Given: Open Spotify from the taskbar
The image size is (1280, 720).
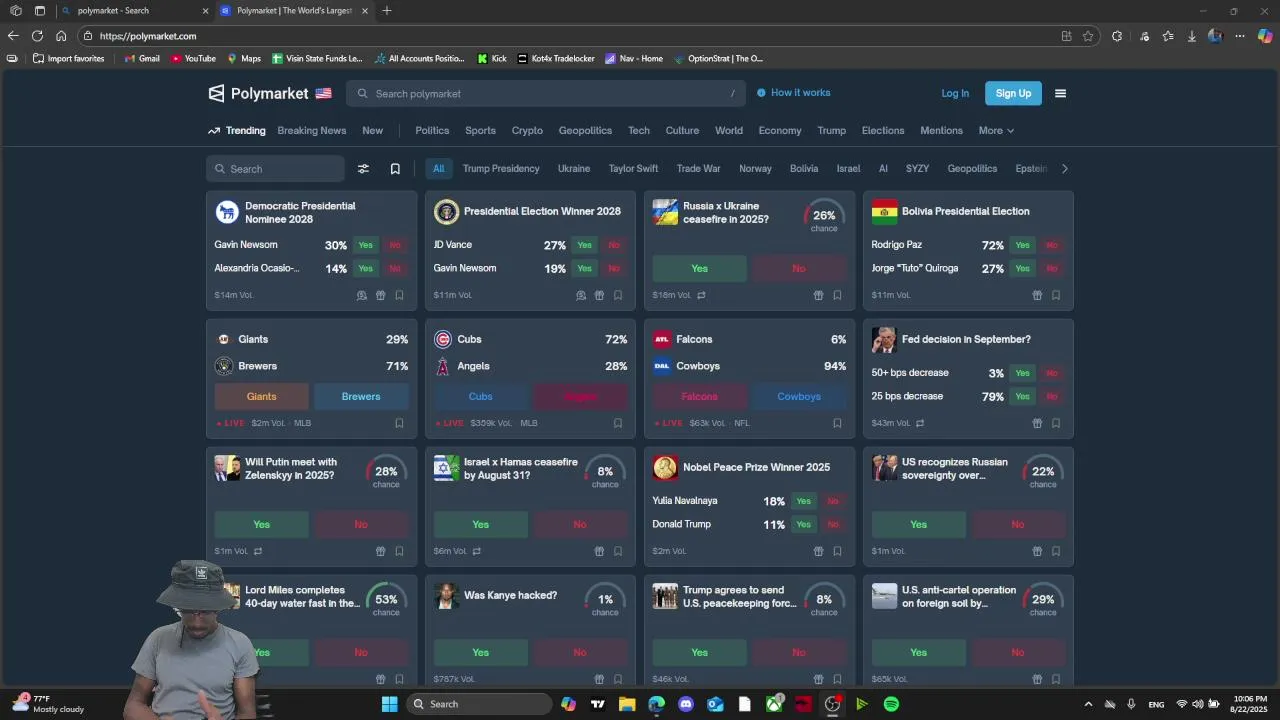Looking at the screenshot, I should click(x=891, y=704).
